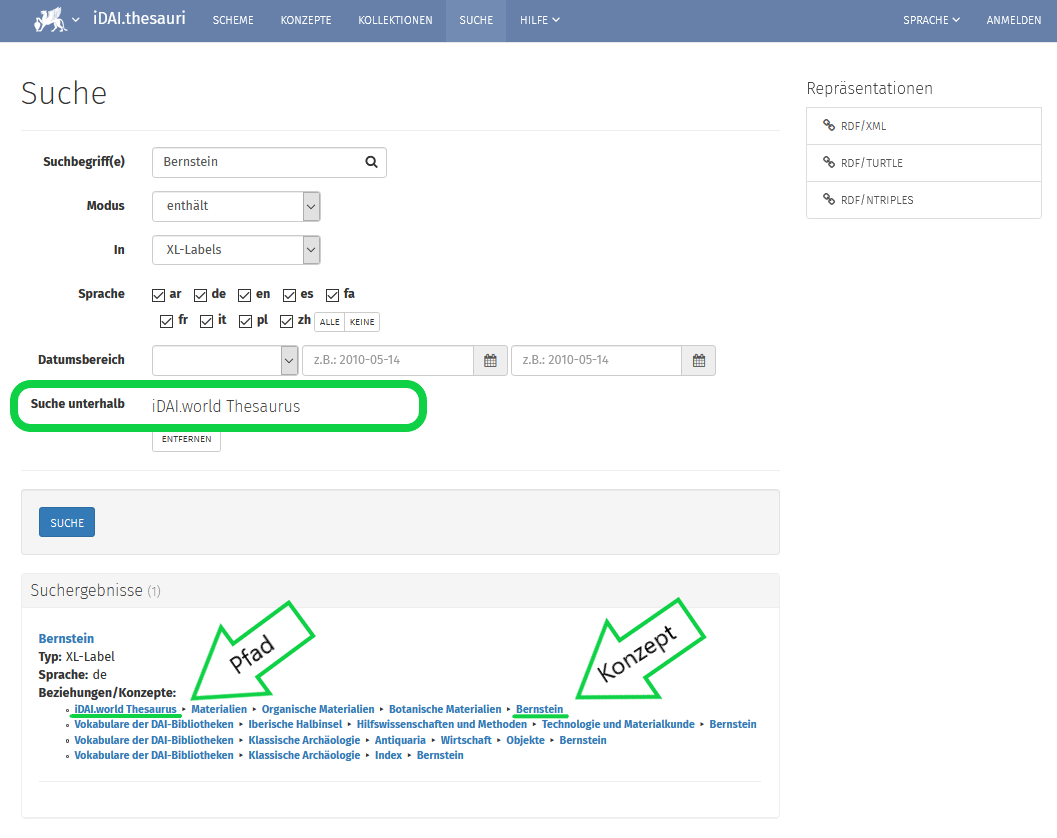Open the calendar picker for second date field
The height and width of the screenshot is (838, 1057).
[x=699, y=360]
